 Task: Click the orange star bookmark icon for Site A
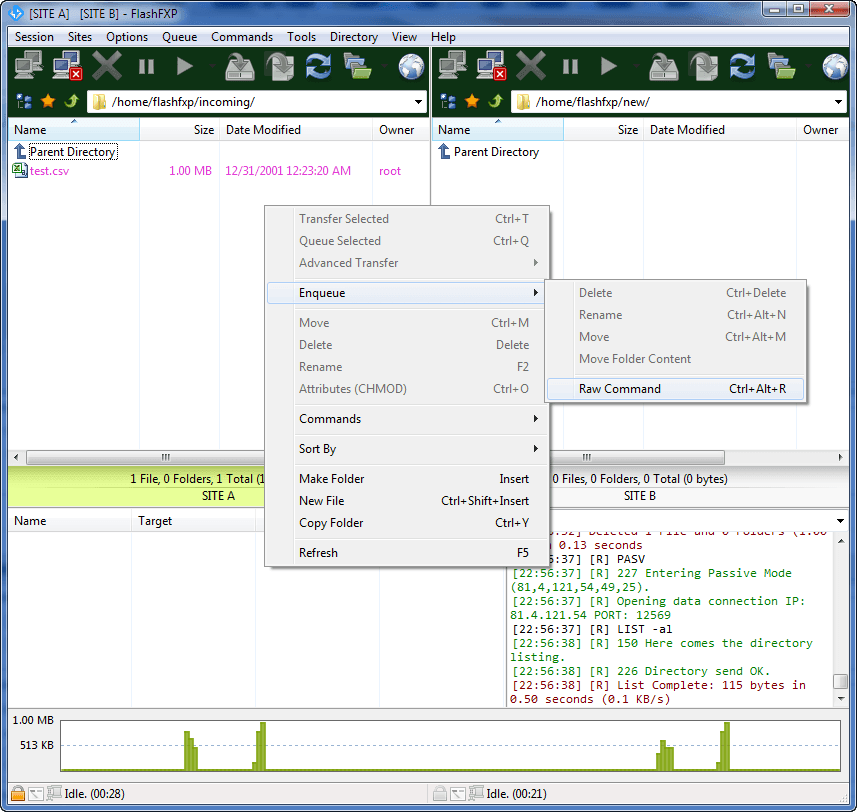48,101
